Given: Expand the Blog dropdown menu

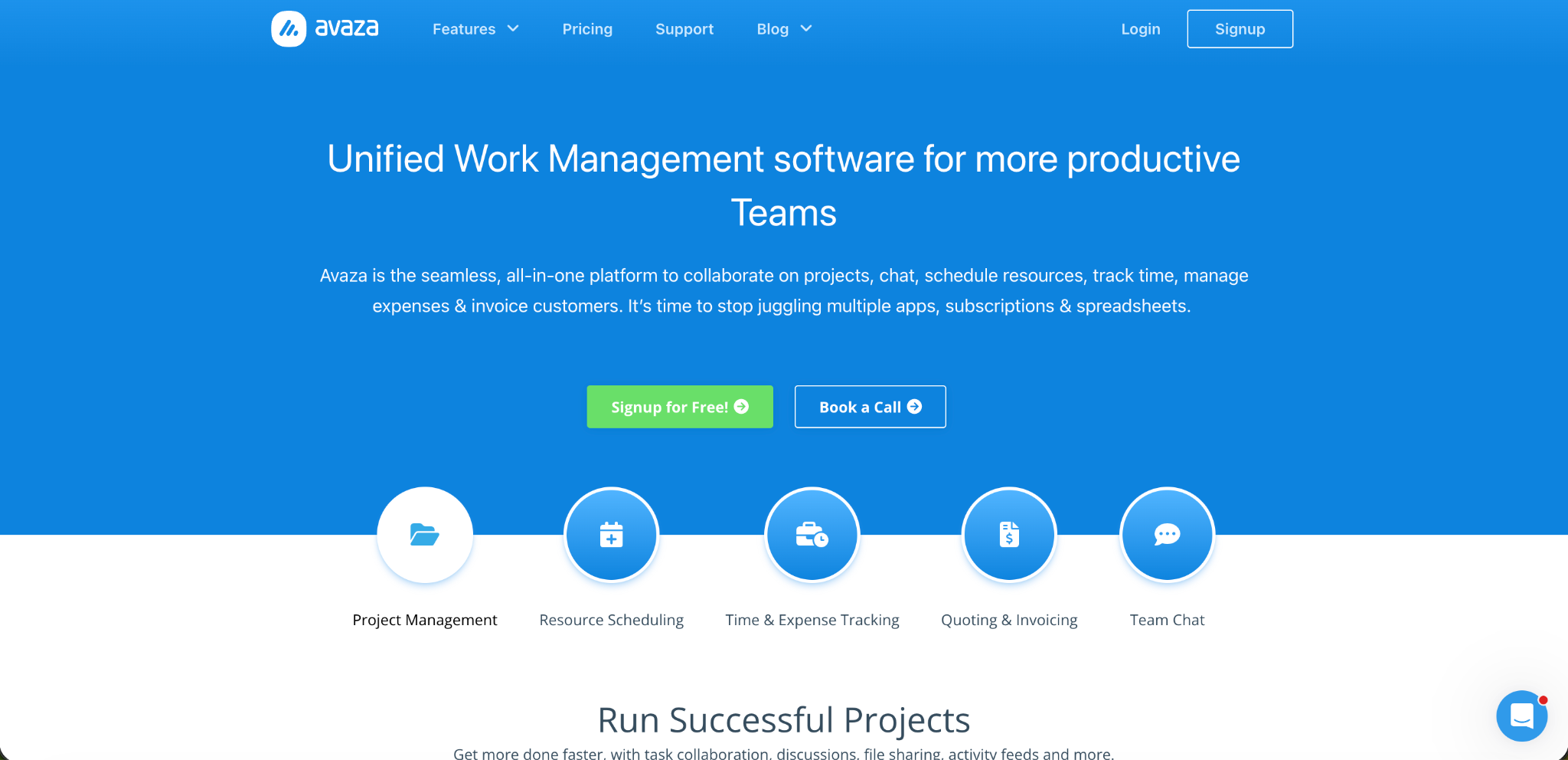Looking at the screenshot, I should 784,29.
